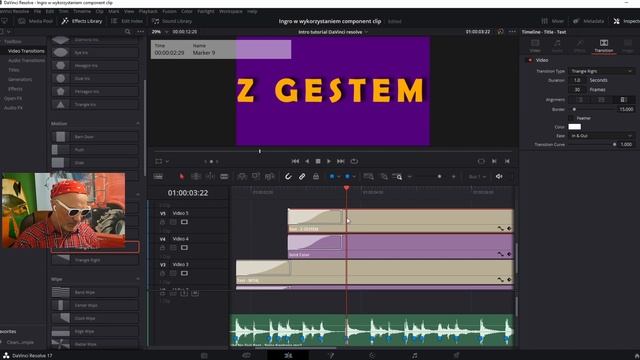
Task: Open the Playback menu
Action: tap(148, 11)
